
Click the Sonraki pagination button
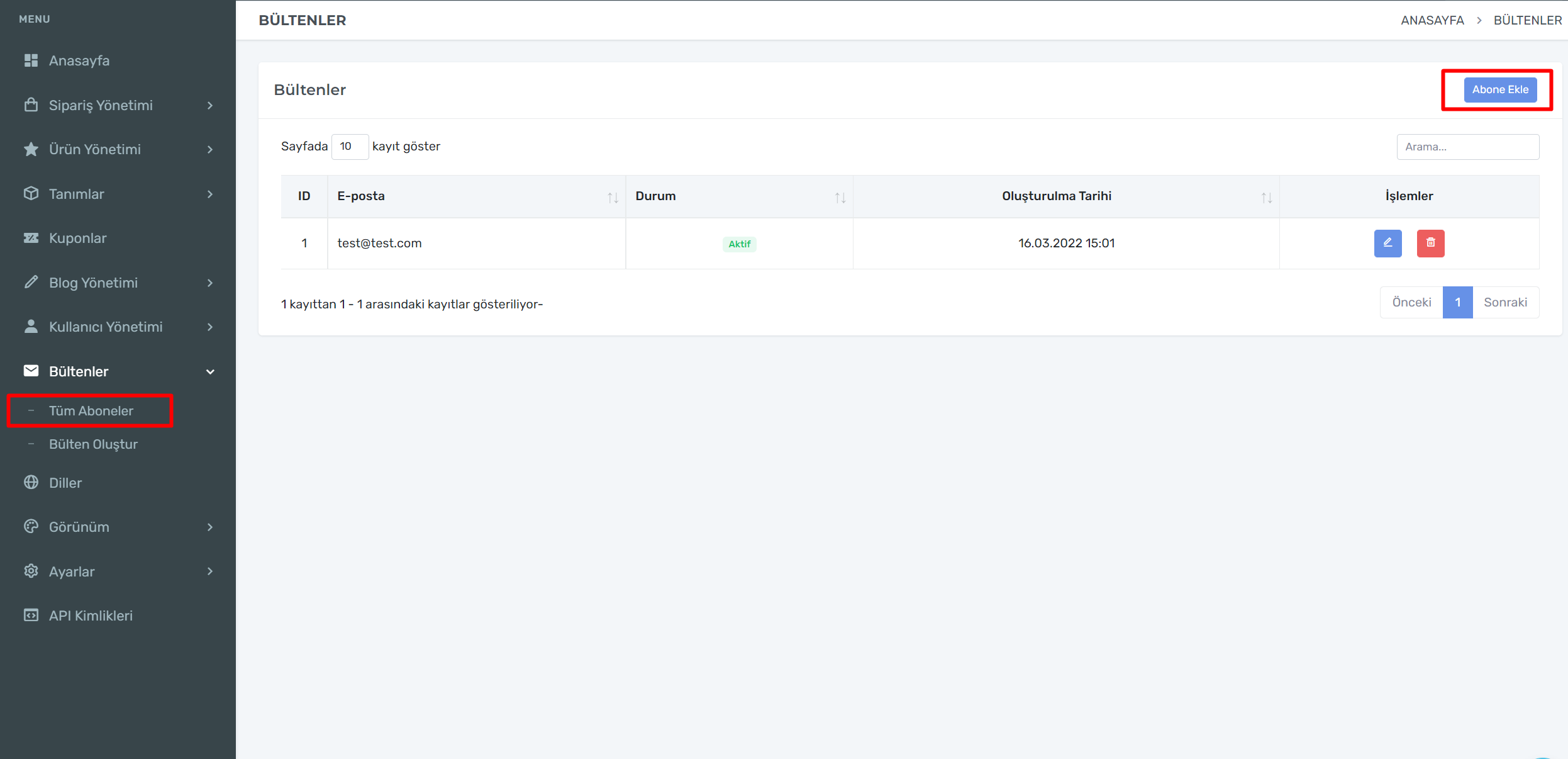tap(1505, 303)
